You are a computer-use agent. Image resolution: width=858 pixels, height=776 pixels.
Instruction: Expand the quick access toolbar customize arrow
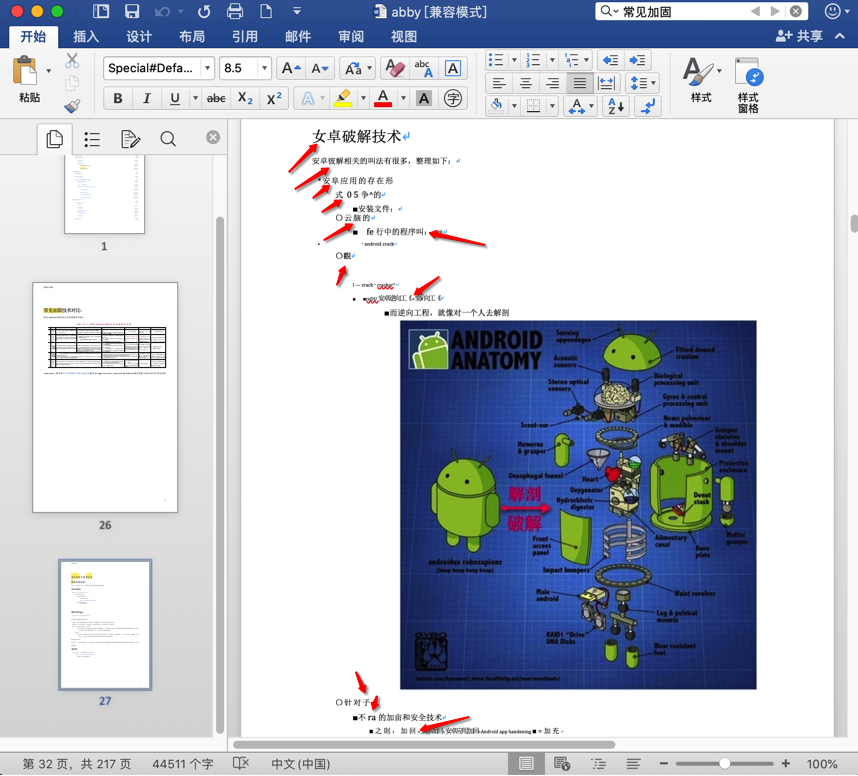[297, 10]
